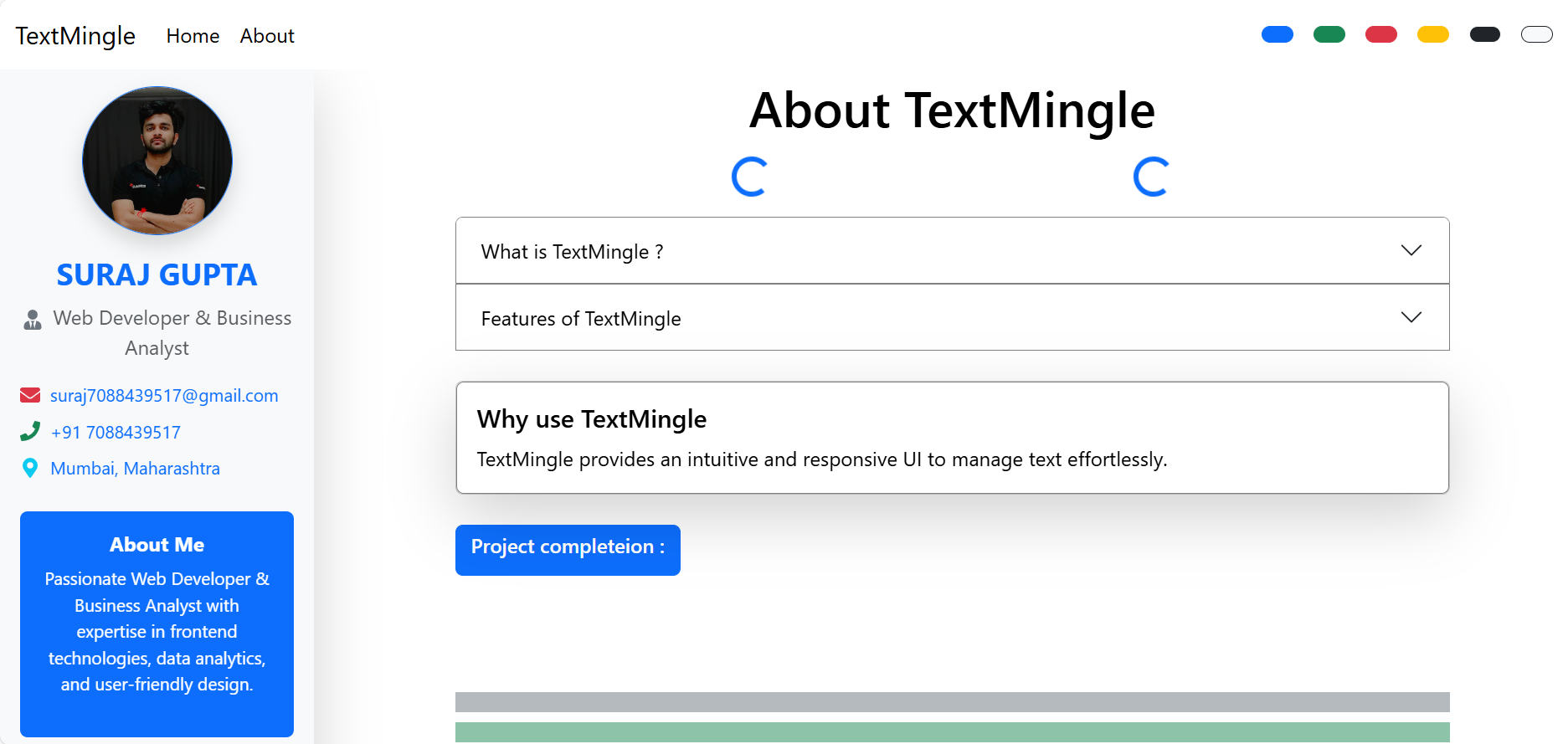Open the Mumbai, Maharashtra location link
The image size is (1568, 744).
coord(135,469)
